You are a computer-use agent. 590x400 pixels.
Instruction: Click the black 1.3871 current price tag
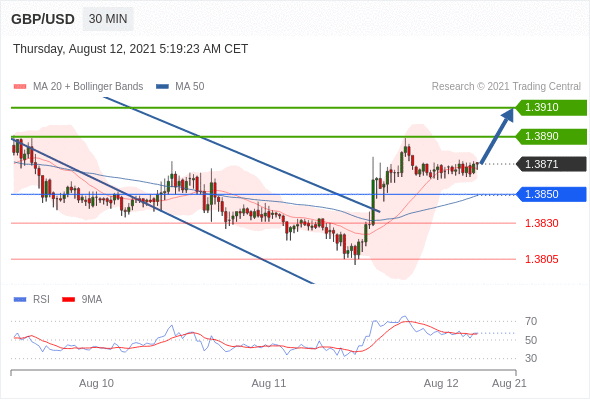(551, 164)
